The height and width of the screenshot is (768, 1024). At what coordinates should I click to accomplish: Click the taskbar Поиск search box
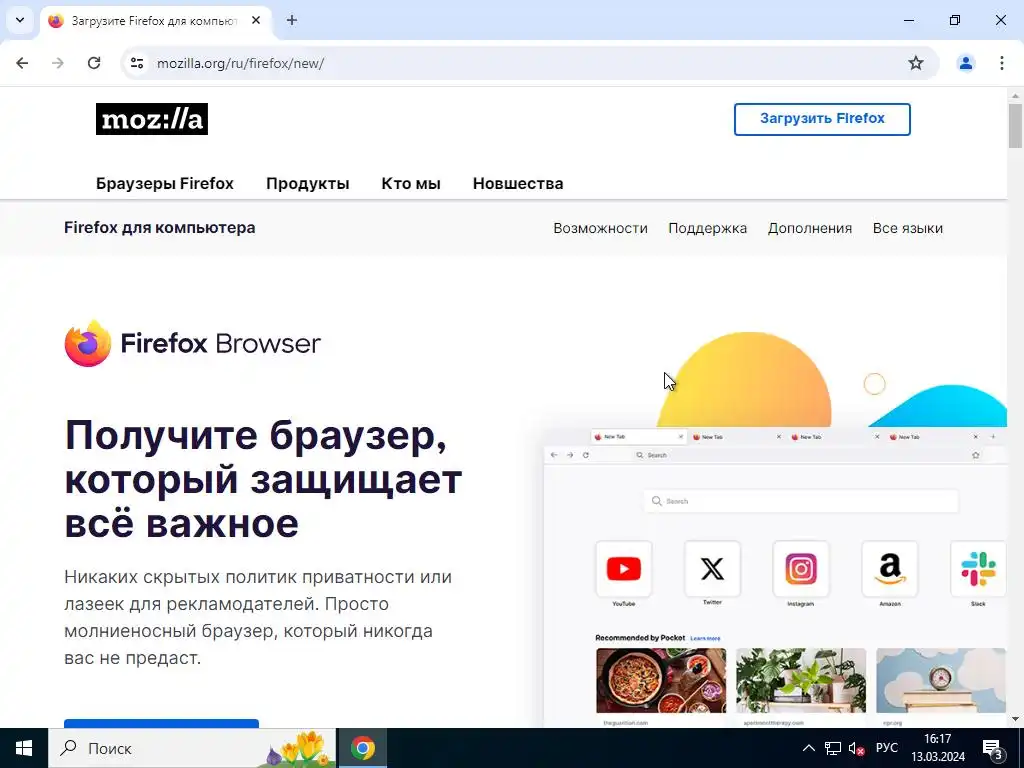click(192, 748)
